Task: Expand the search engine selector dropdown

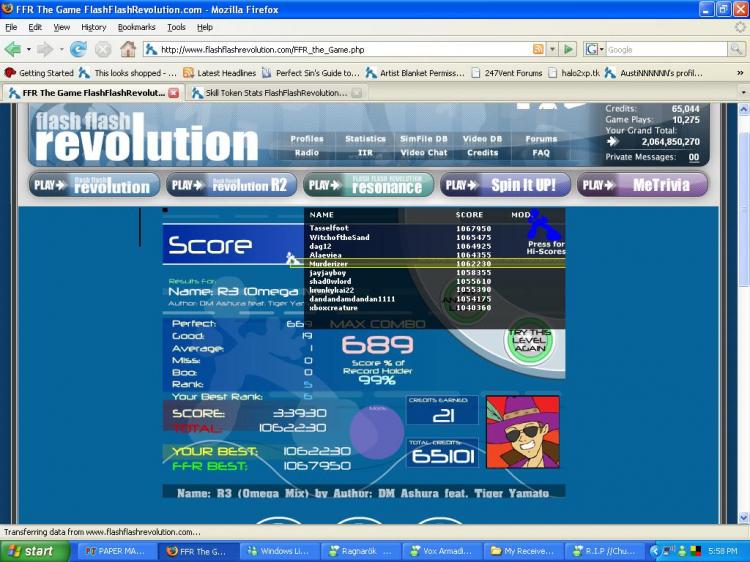Action: coord(599,49)
